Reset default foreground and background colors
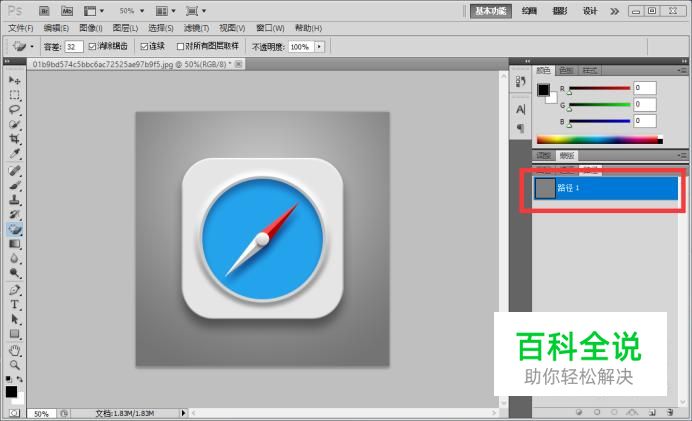The width and height of the screenshot is (692, 421). 9,379
